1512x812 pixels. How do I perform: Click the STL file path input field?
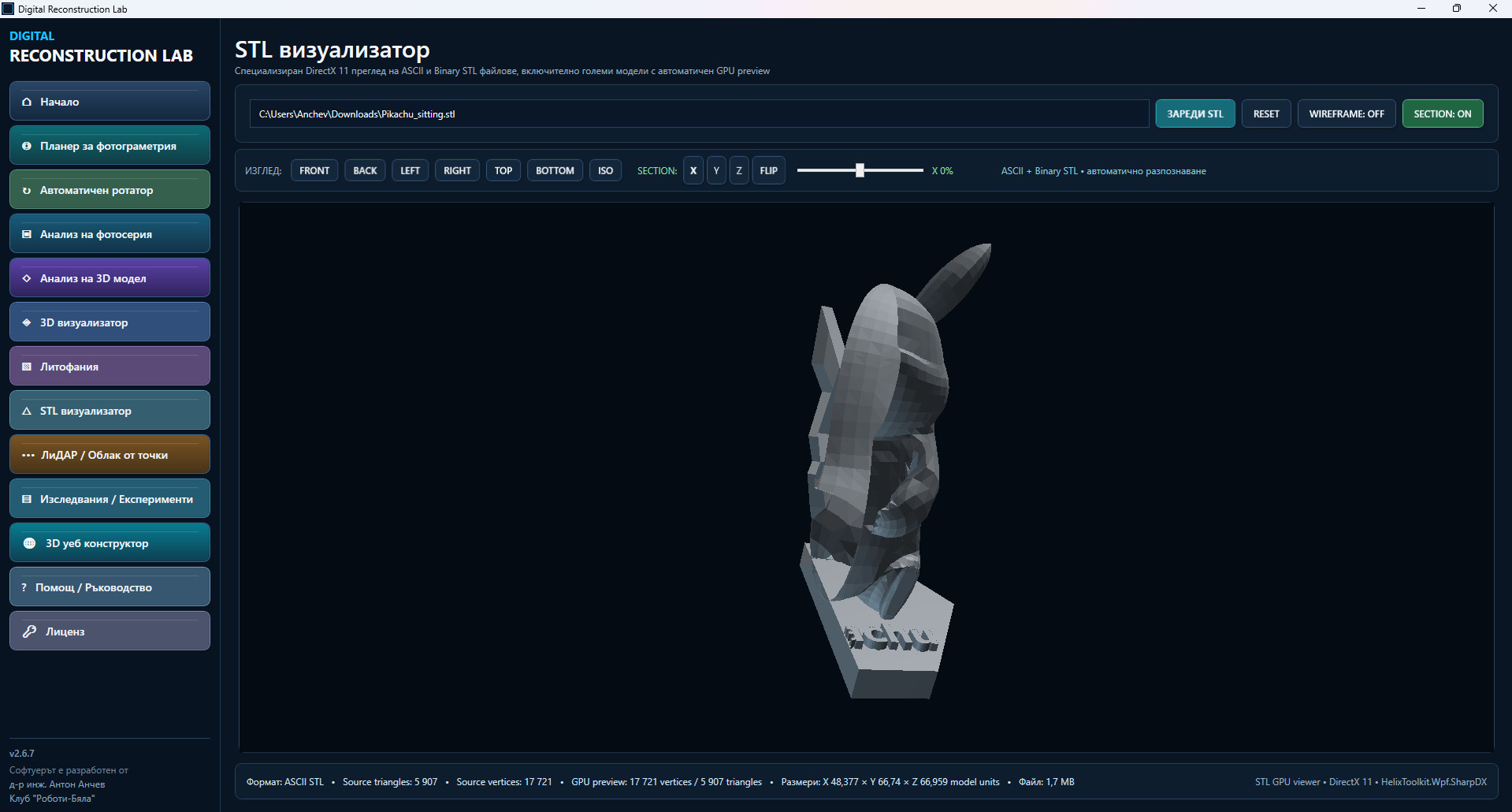pos(700,114)
